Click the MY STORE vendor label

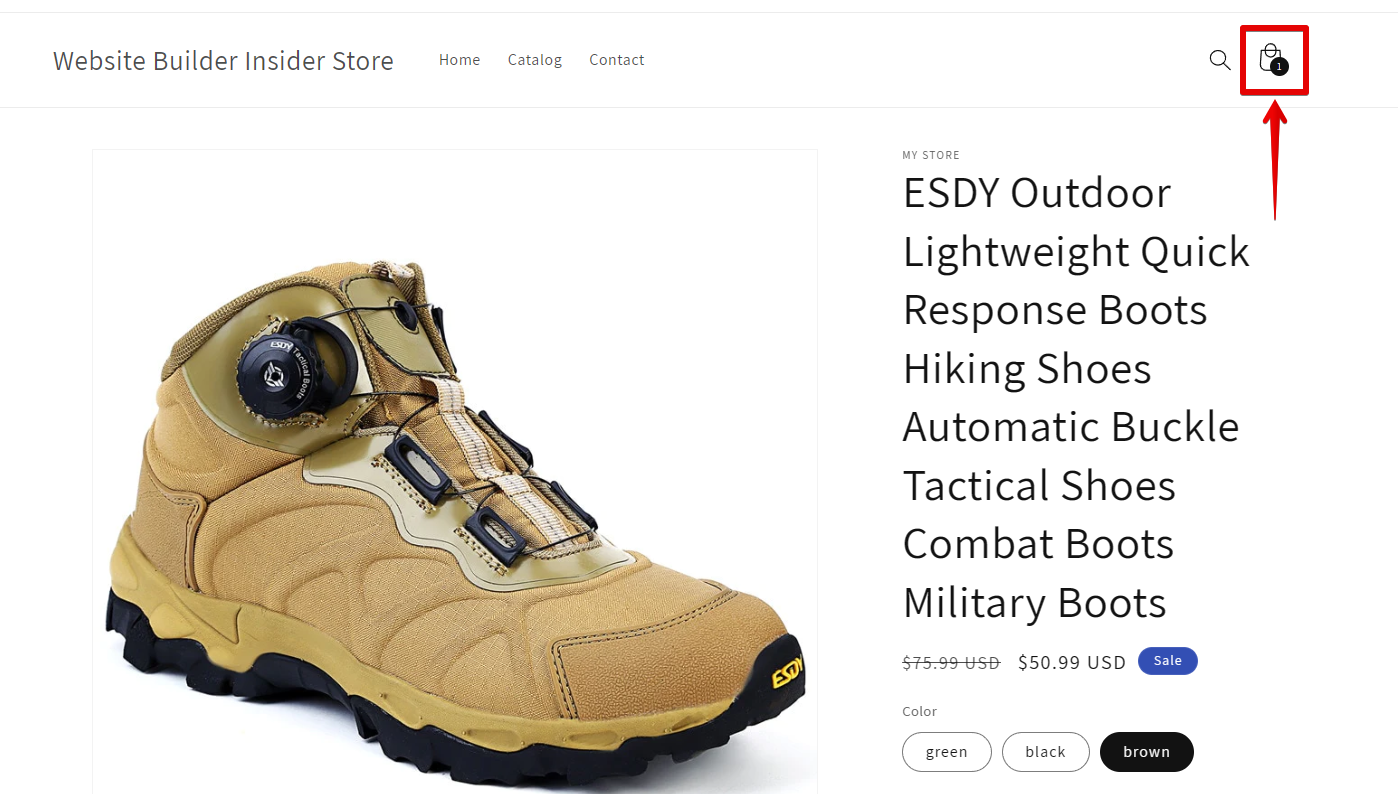pyautogui.click(x=931, y=155)
